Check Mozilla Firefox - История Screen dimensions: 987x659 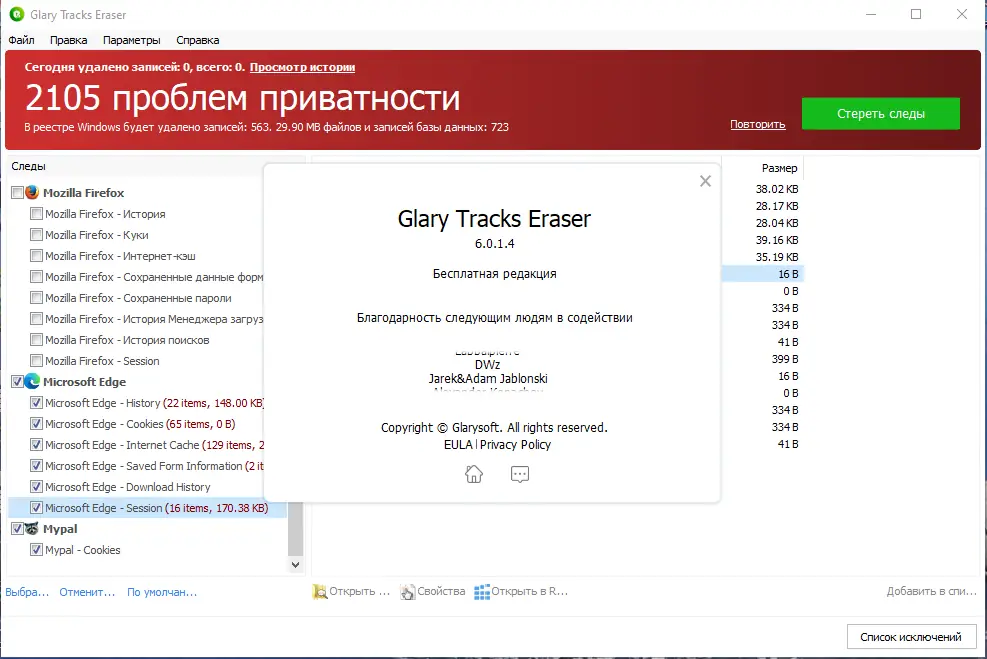pyautogui.click(x=37, y=214)
